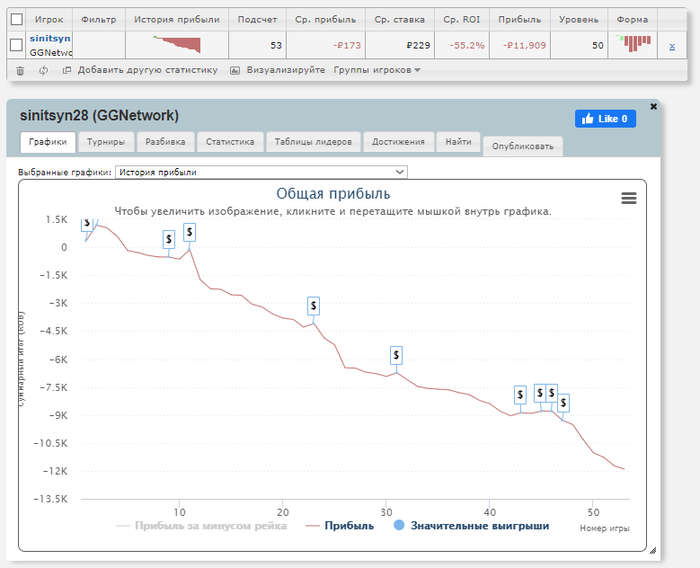Viewport: 700px width, 568px height.
Task: Sort by the Уровень column header
Action: click(x=579, y=20)
